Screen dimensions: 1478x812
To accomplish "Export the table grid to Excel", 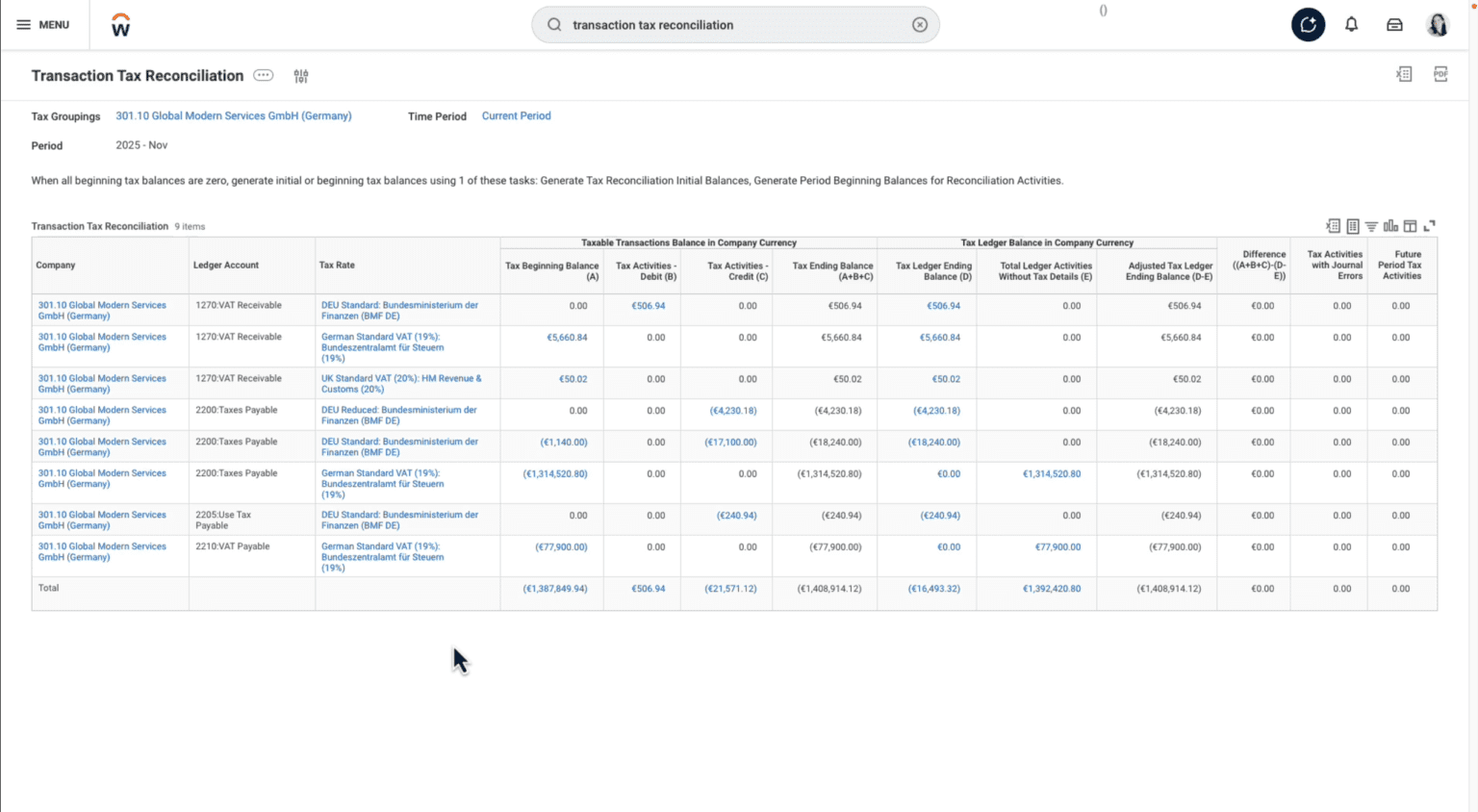I will pyautogui.click(x=1333, y=226).
